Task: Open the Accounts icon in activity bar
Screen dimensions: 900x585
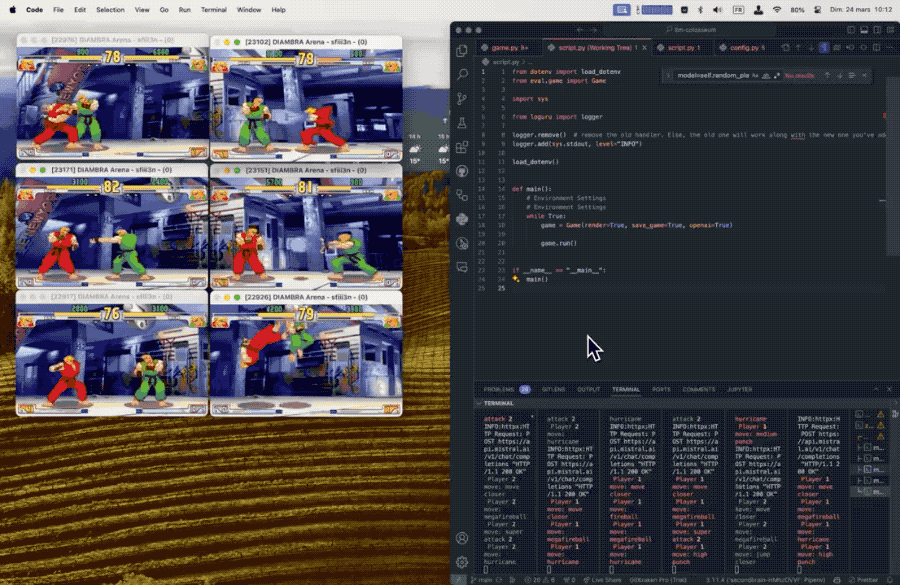Action: (x=462, y=539)
